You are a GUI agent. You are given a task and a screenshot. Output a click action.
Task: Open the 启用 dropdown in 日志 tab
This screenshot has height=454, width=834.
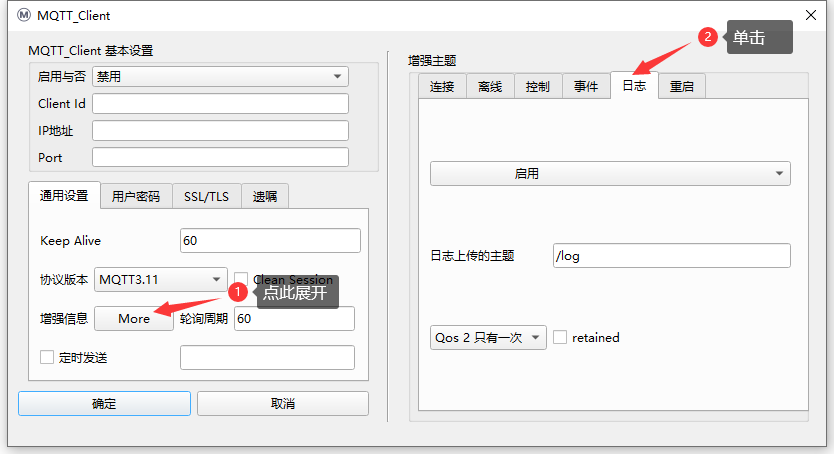[x=610, y=174]
